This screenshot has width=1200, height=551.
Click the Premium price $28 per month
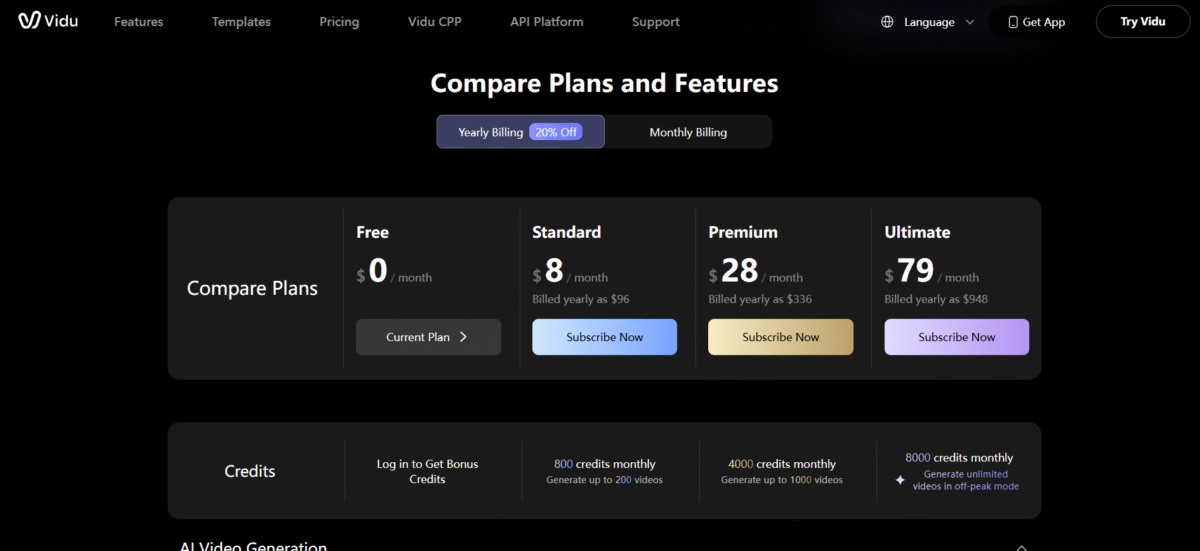click(756, 271)
